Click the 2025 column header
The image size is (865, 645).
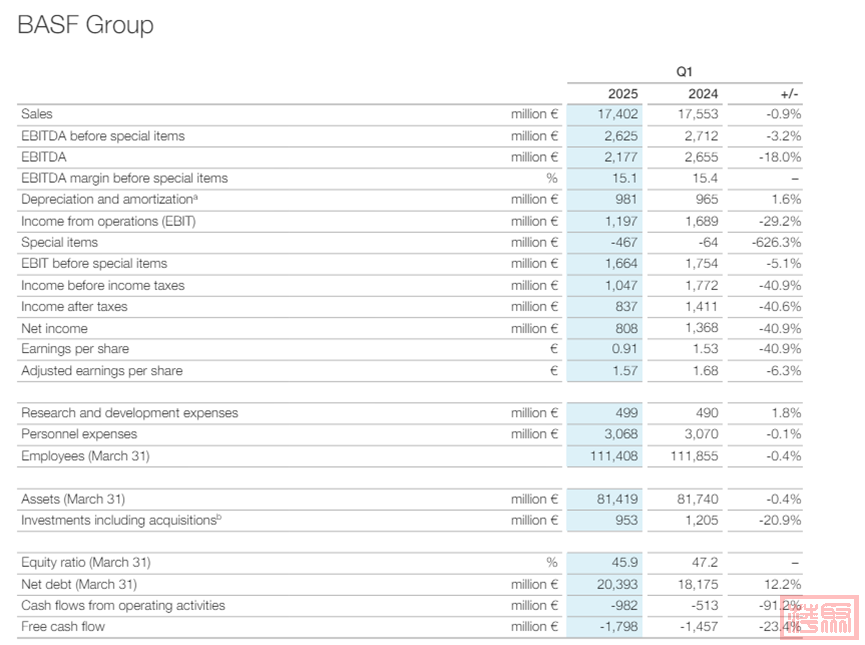[x=623, y=94]
